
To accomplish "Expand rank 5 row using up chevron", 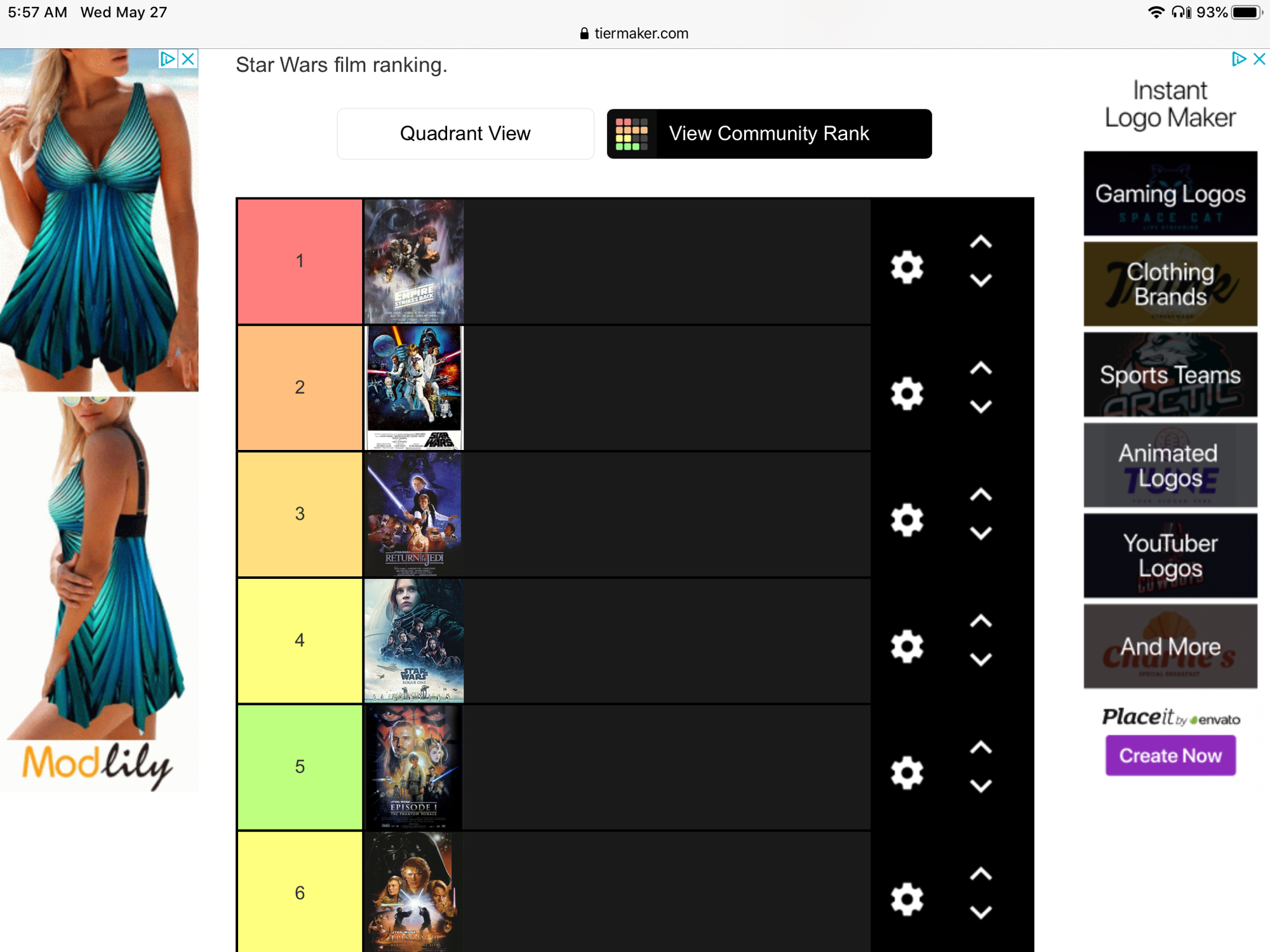I will pyautogui.click(x=980, y=749).
